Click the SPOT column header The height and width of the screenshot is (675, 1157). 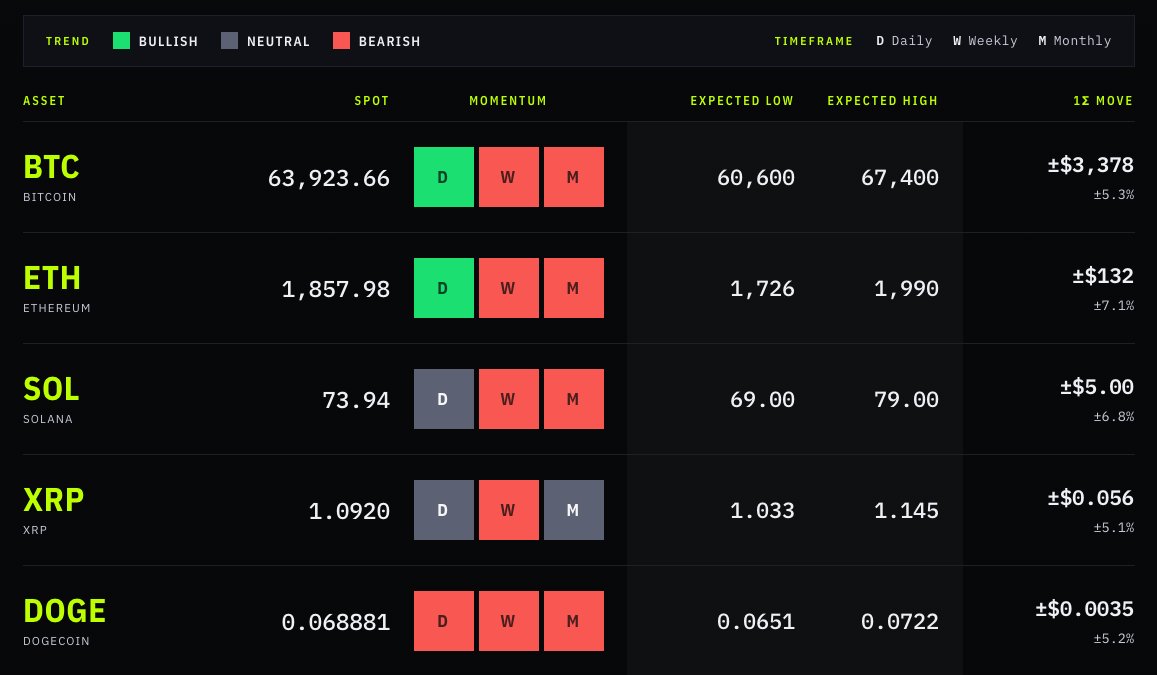[x=371, y=100]
